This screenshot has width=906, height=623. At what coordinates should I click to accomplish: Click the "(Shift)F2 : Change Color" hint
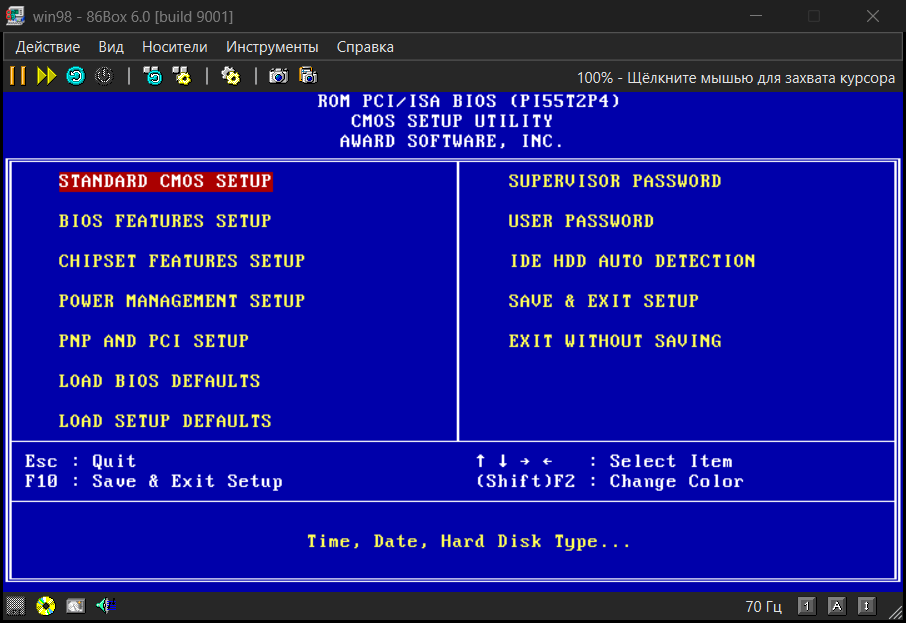tap(610, 481)
